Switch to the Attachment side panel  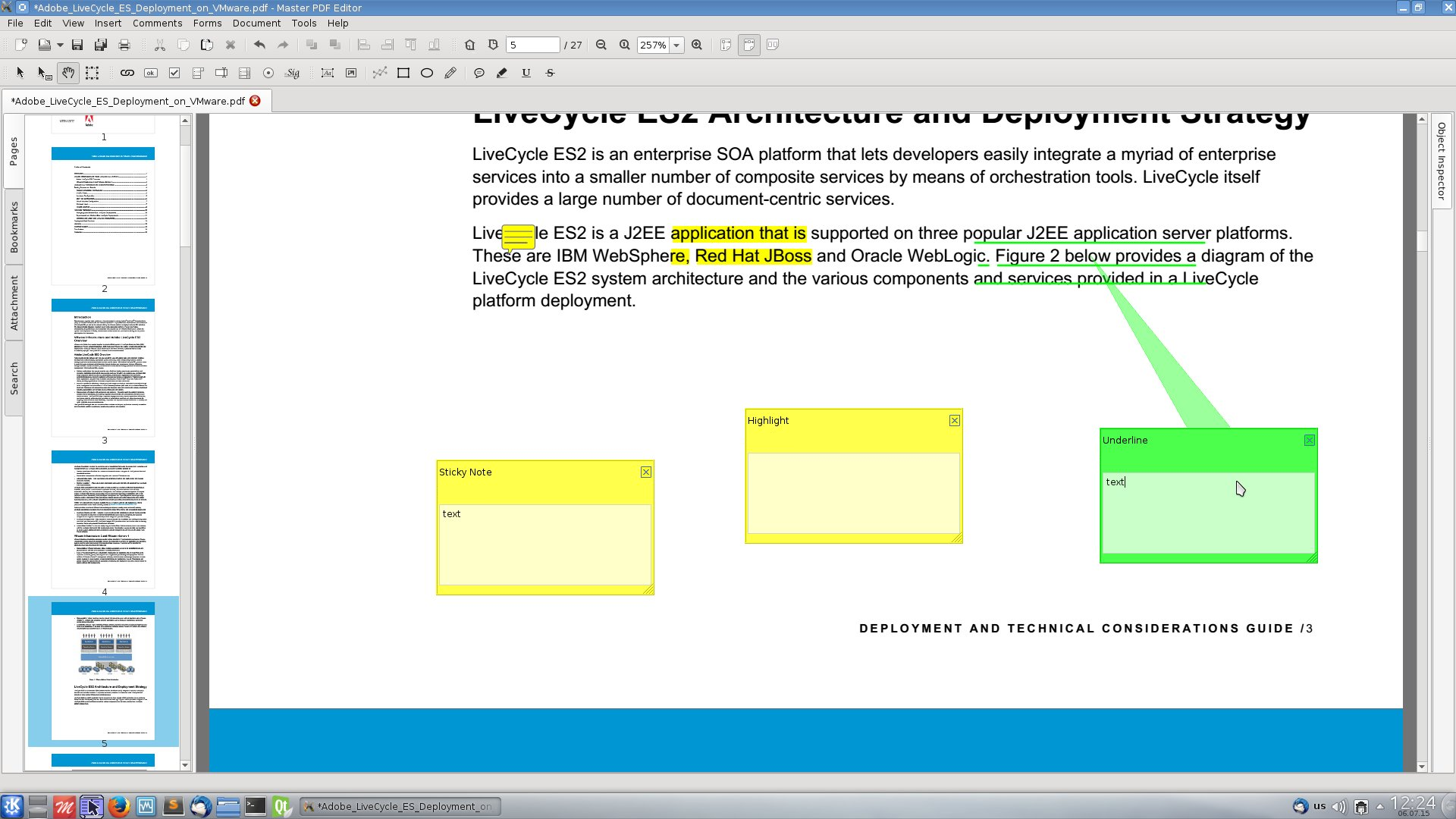point(14,303)
